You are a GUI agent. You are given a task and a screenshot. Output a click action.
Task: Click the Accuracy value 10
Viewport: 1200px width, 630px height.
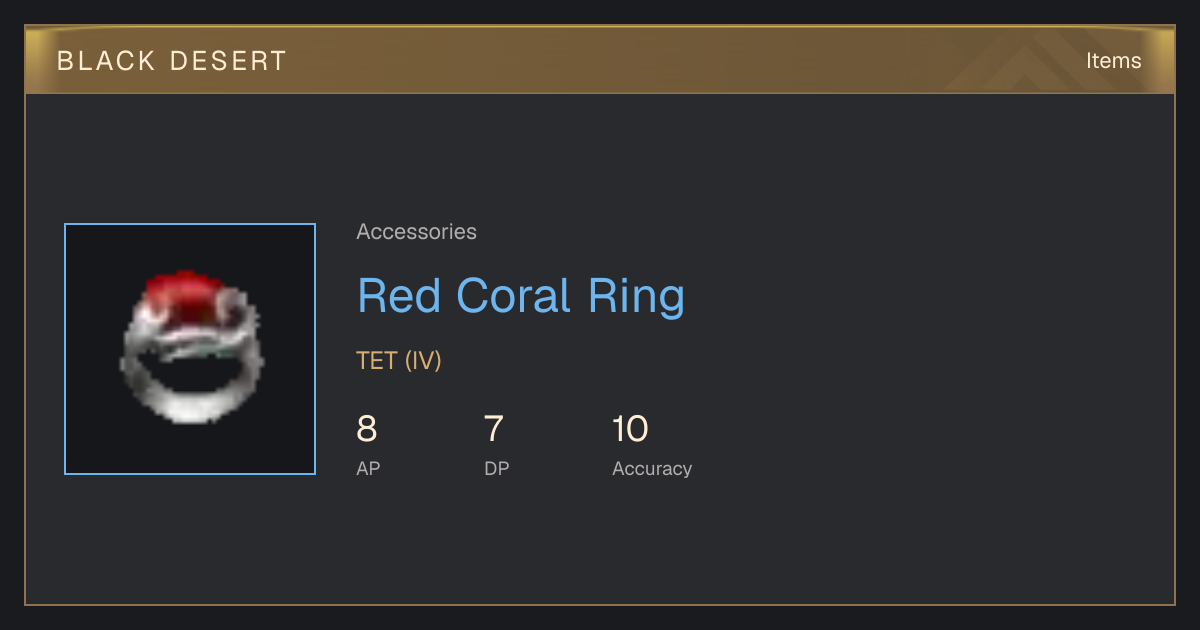click(630, 429)
